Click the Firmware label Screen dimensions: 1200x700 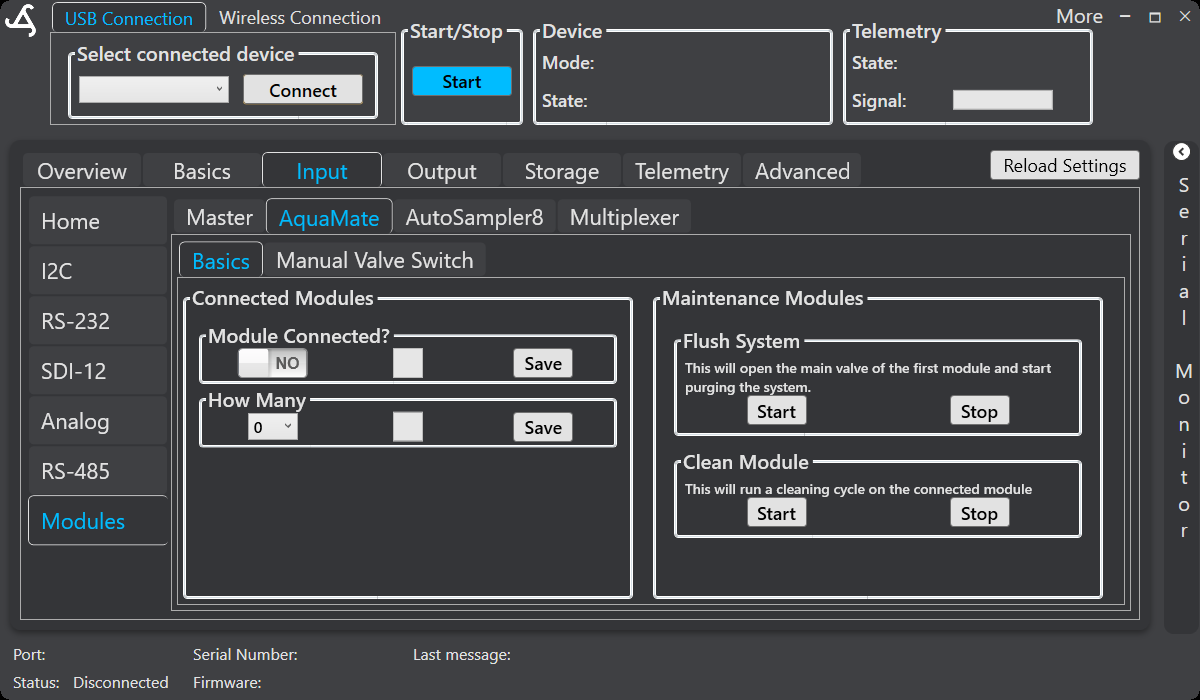pyautogui.click(x=227, y=683)
